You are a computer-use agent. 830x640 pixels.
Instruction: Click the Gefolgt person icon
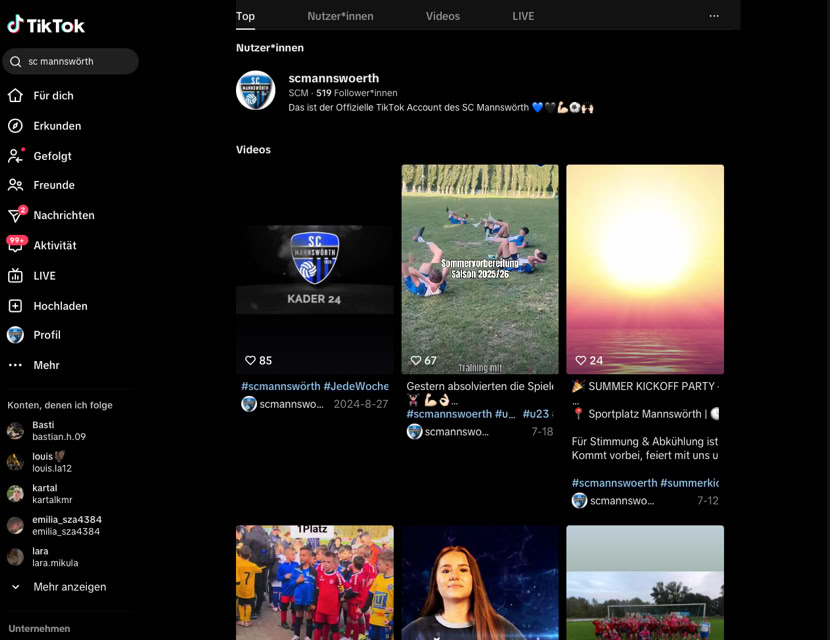[15, 156]
